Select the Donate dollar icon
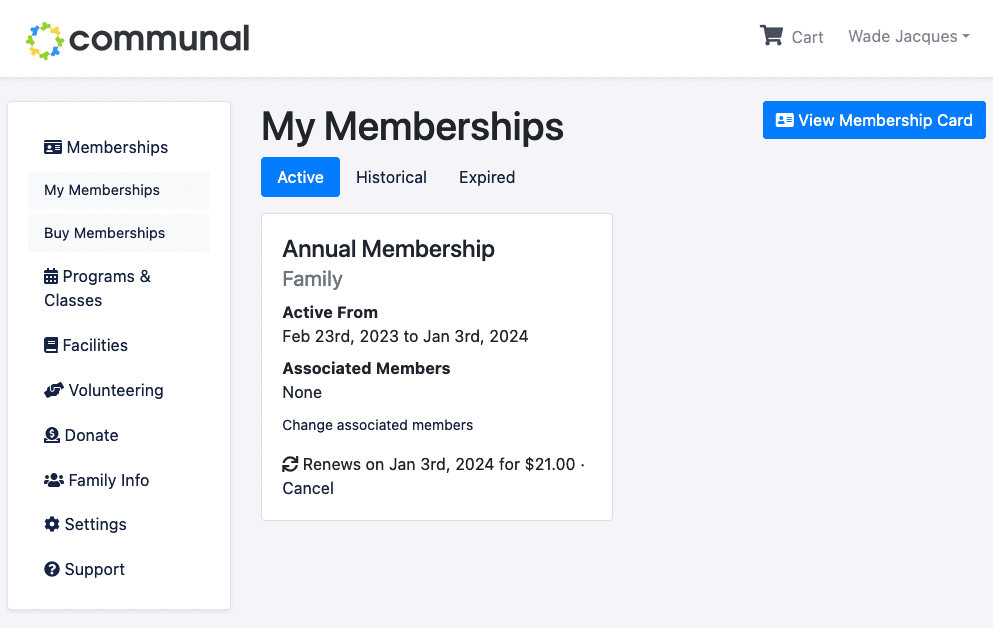The height and width of the screenshot is (628, 993). (51, 435)
